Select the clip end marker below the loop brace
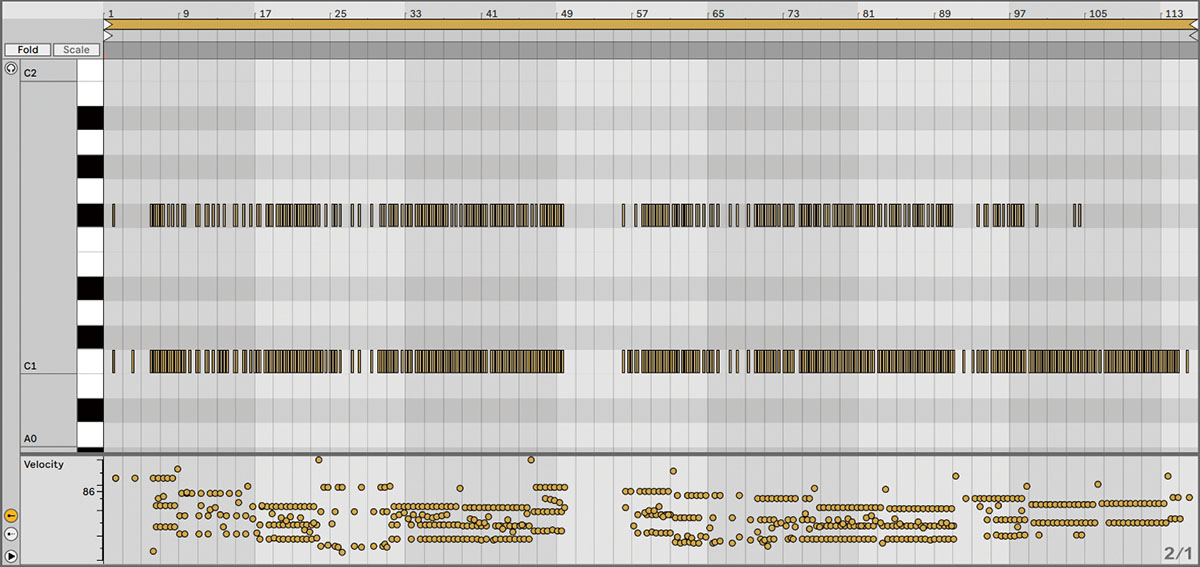This screenshot has width=1200, height=567. tap(1194, 35)
